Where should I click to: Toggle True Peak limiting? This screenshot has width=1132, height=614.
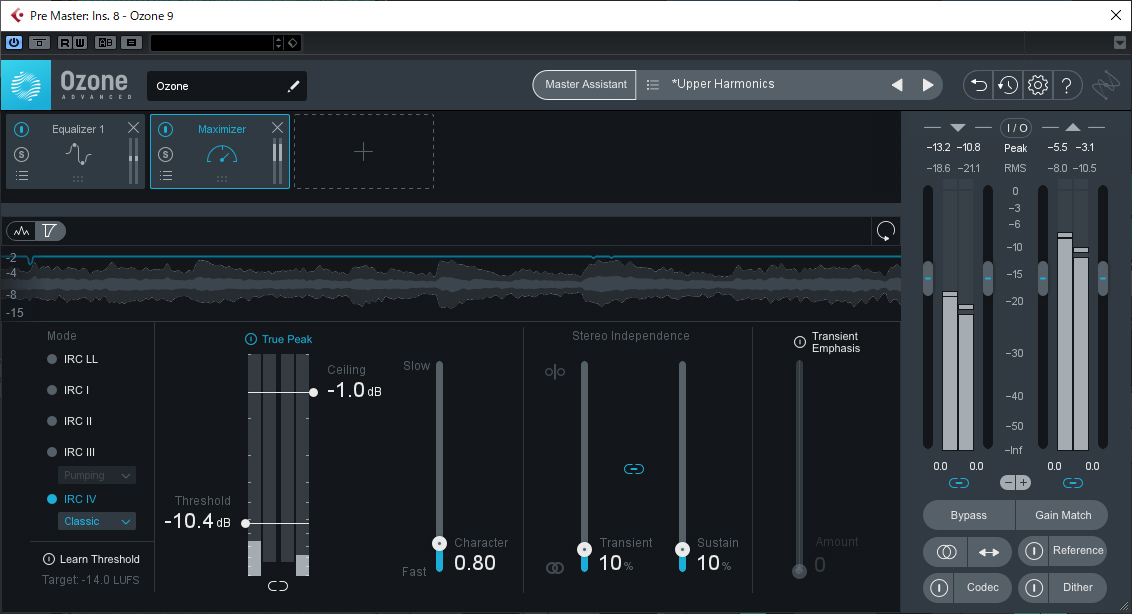pos(279,339)
